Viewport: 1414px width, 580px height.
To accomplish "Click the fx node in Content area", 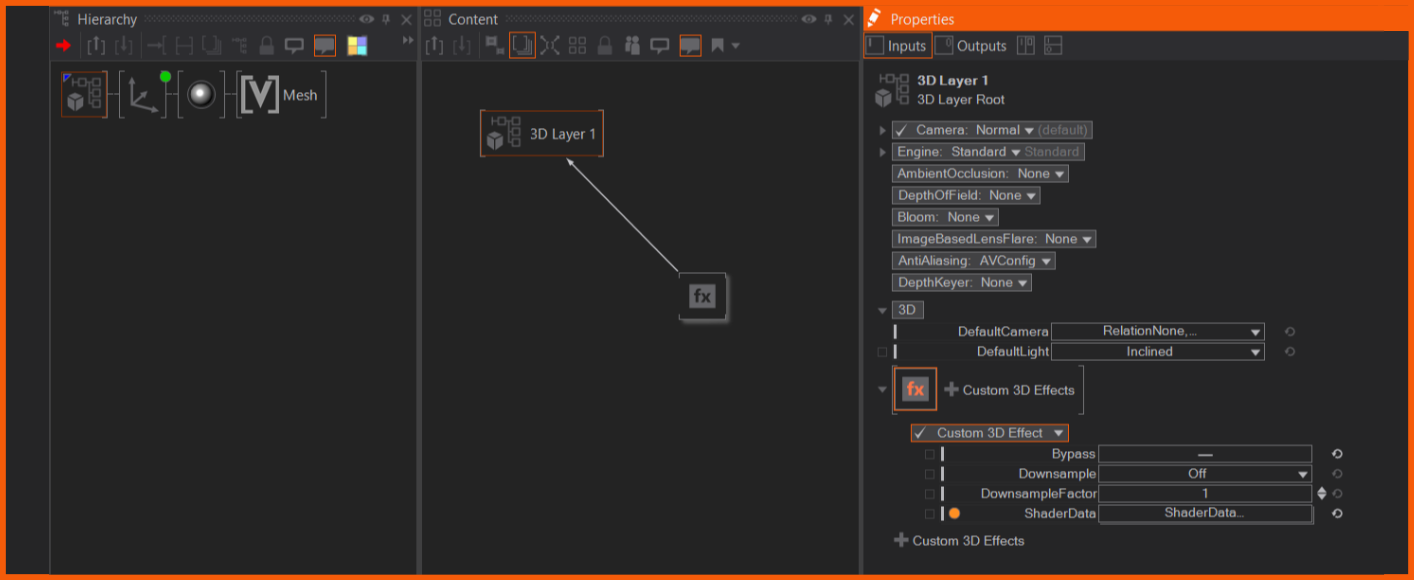I will (702, 296).
